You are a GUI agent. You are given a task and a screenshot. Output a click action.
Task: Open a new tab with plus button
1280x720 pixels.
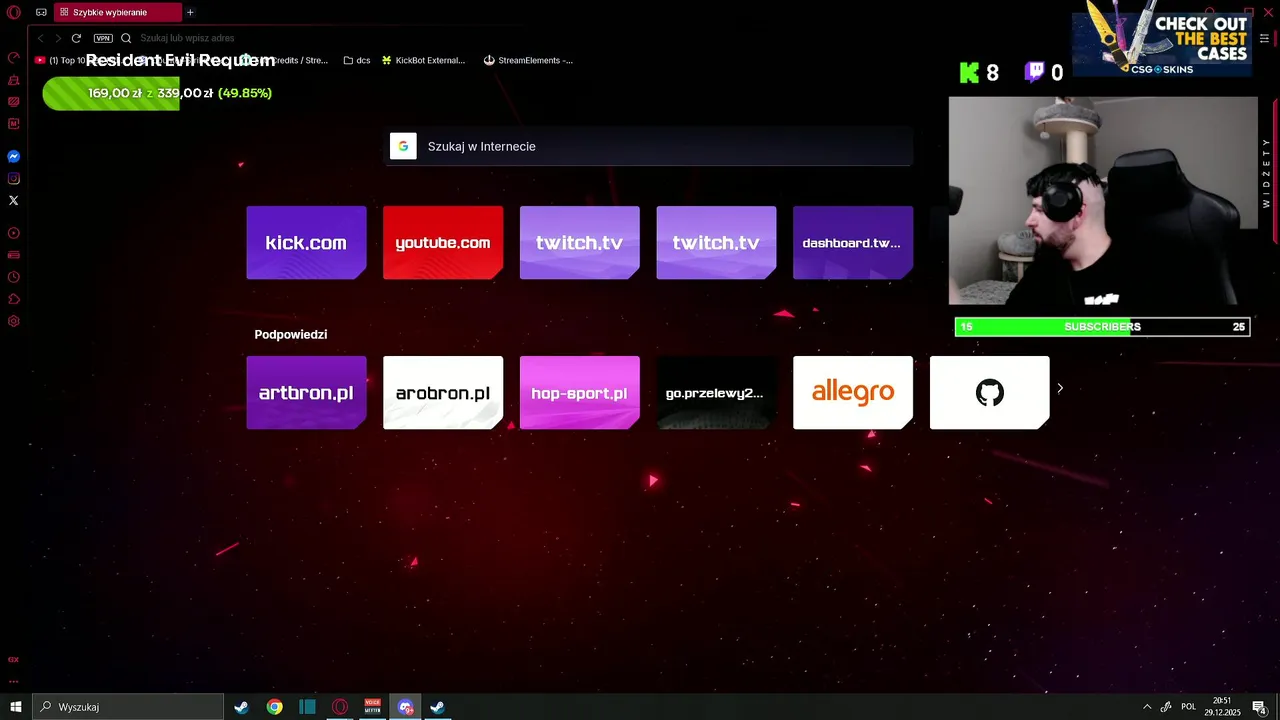click(x=190, y=12)
